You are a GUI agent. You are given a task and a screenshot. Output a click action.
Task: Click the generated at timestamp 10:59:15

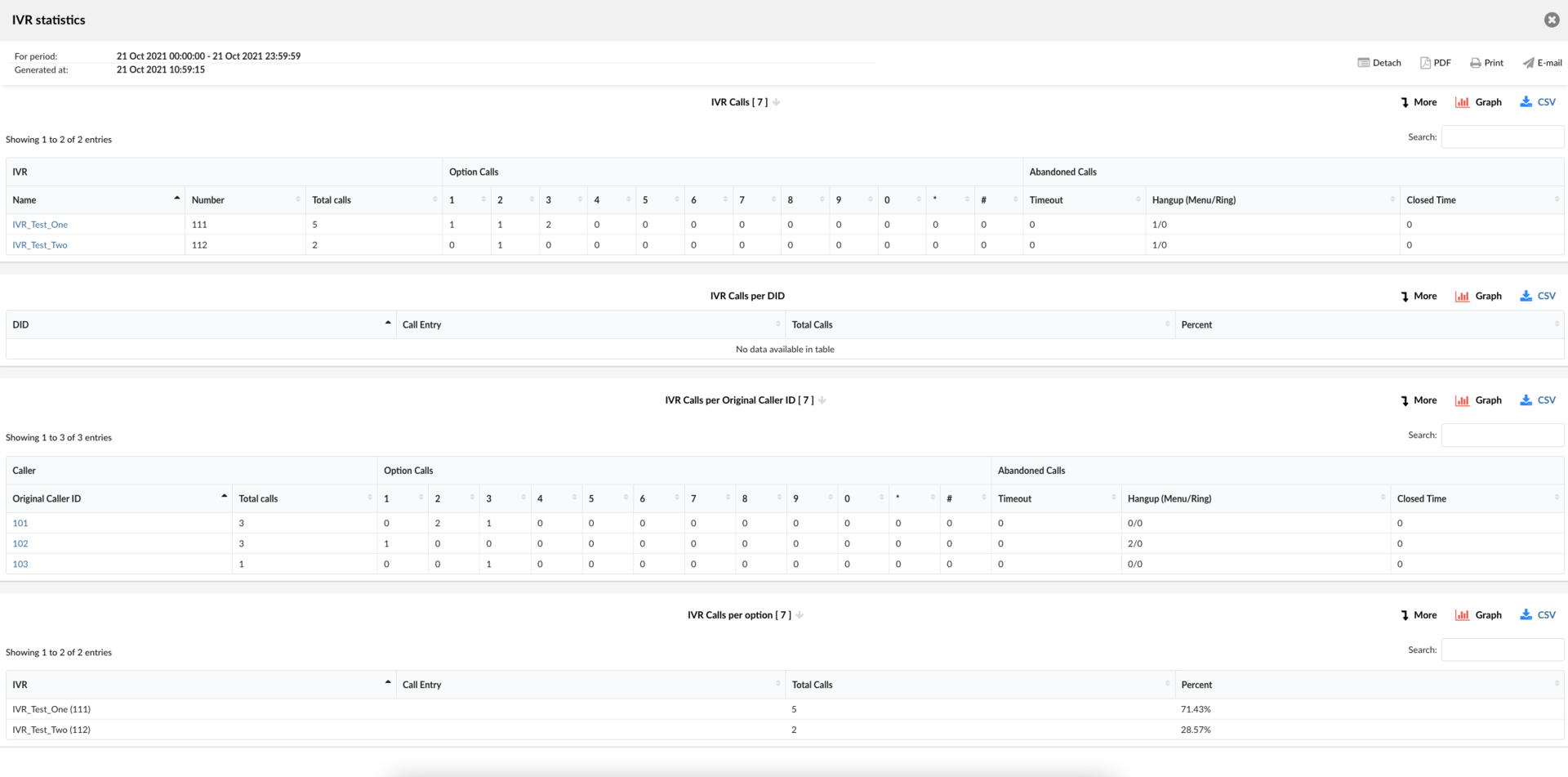161,70
